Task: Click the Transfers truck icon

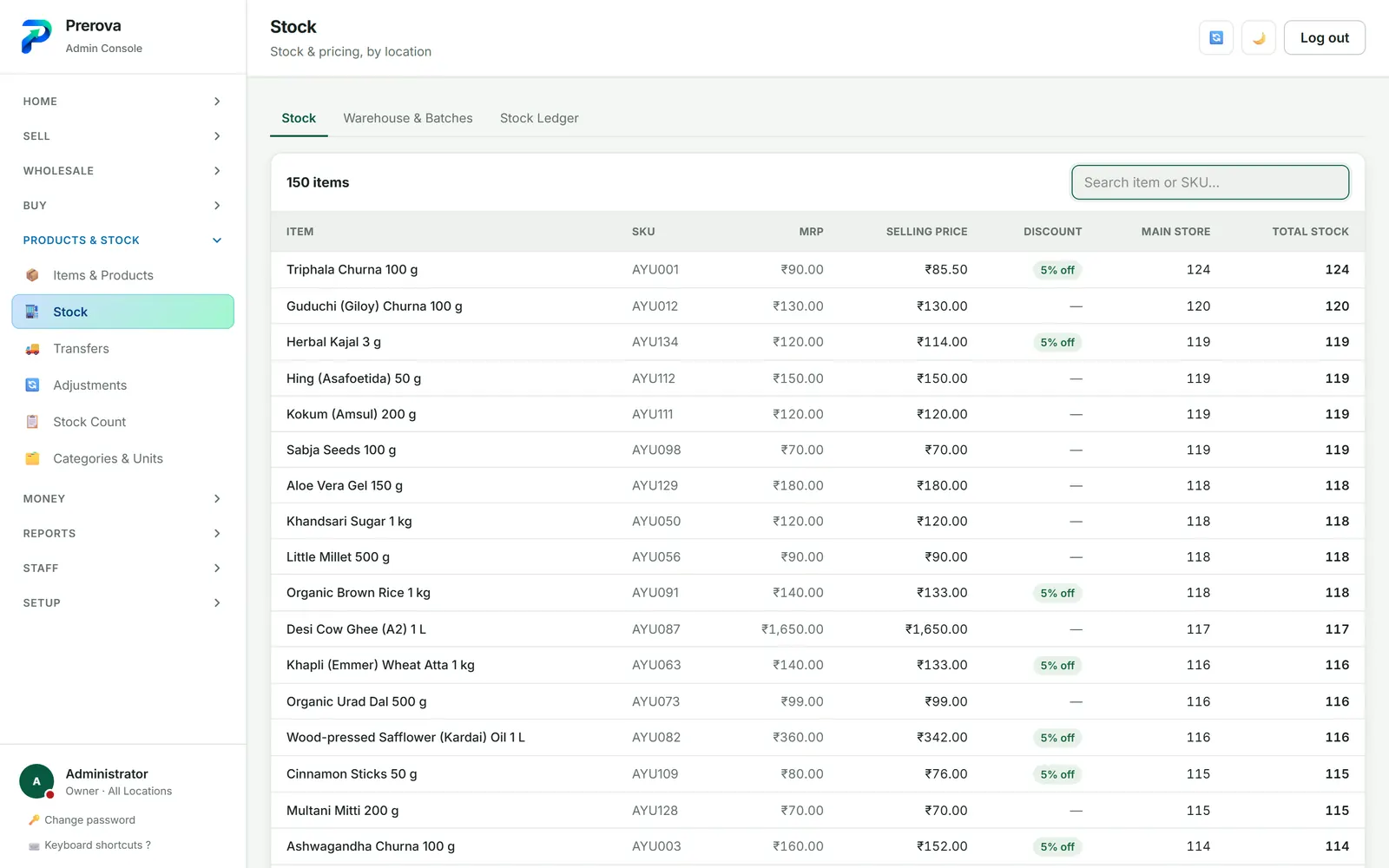Action: 32,349
